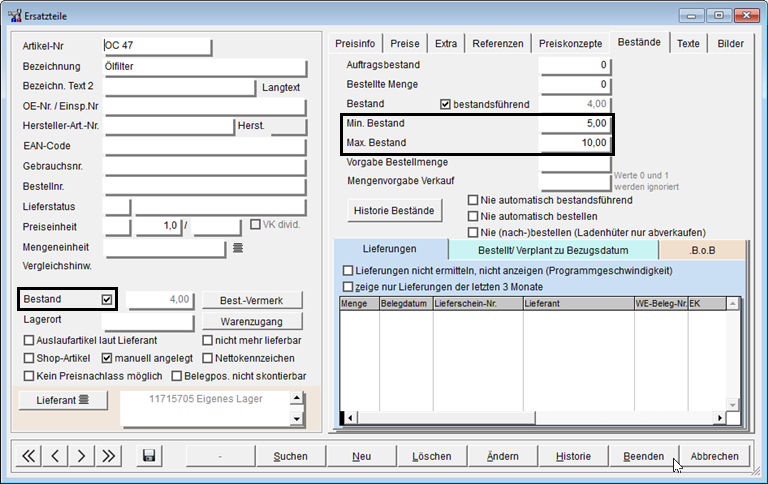Enable Nie automatisch bestandsführend

[x=473, y=200]
